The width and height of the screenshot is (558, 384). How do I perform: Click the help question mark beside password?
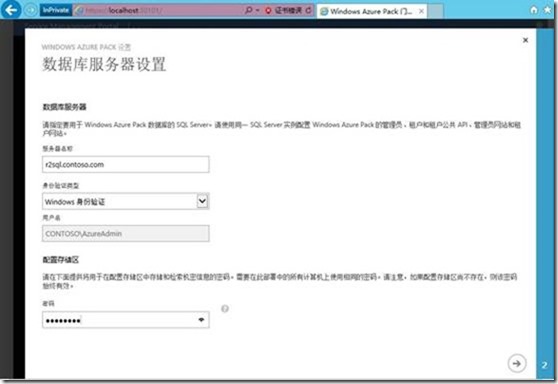(x=225, y=309)
